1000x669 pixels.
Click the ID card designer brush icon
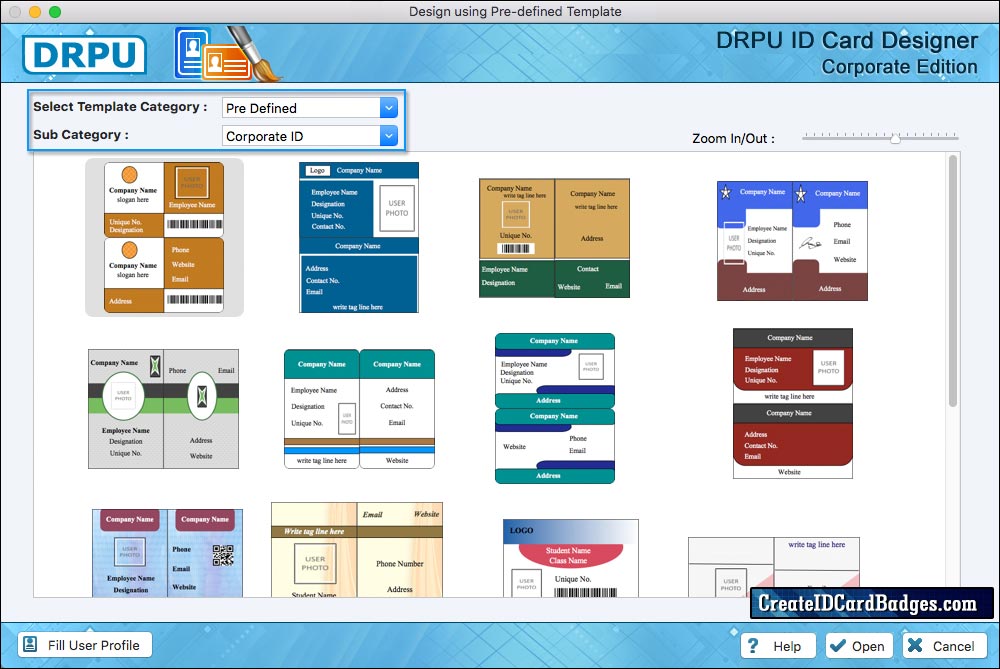click(x=227, y=54)
